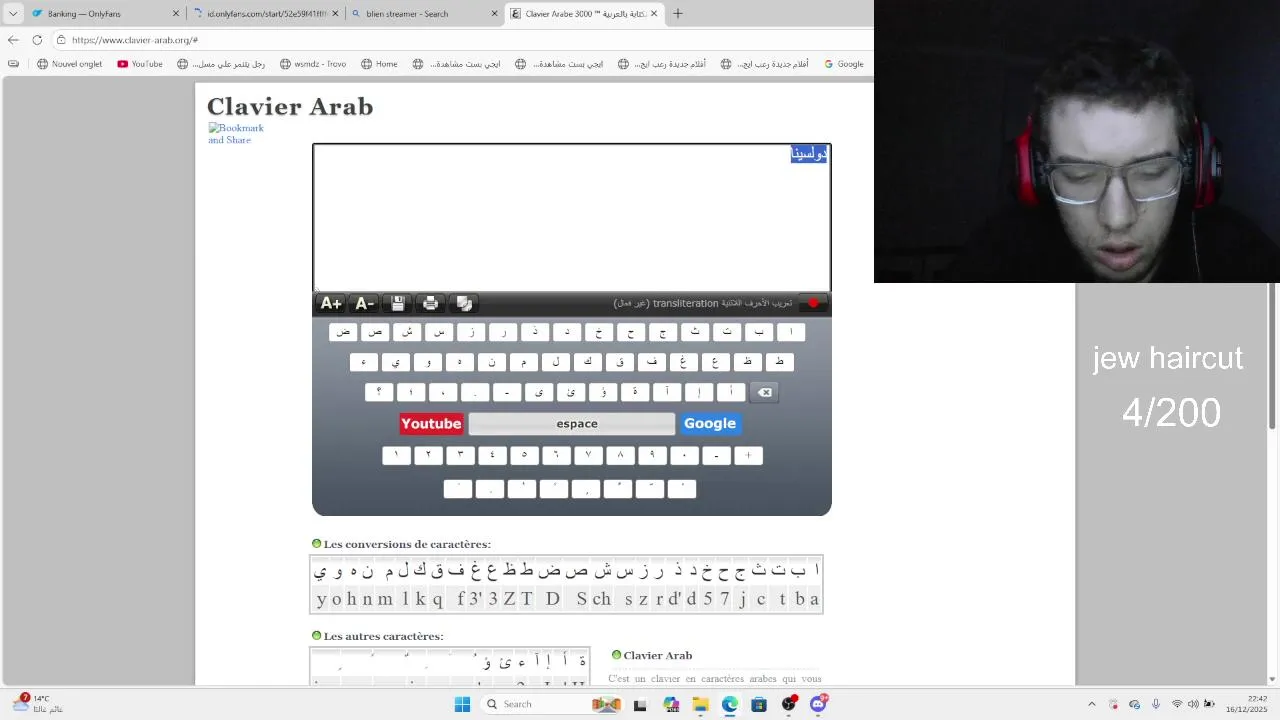Show hidden system tray icons
This screenshot has width=1280, height=720.
pyautogui.click(x=1091, y=704)
